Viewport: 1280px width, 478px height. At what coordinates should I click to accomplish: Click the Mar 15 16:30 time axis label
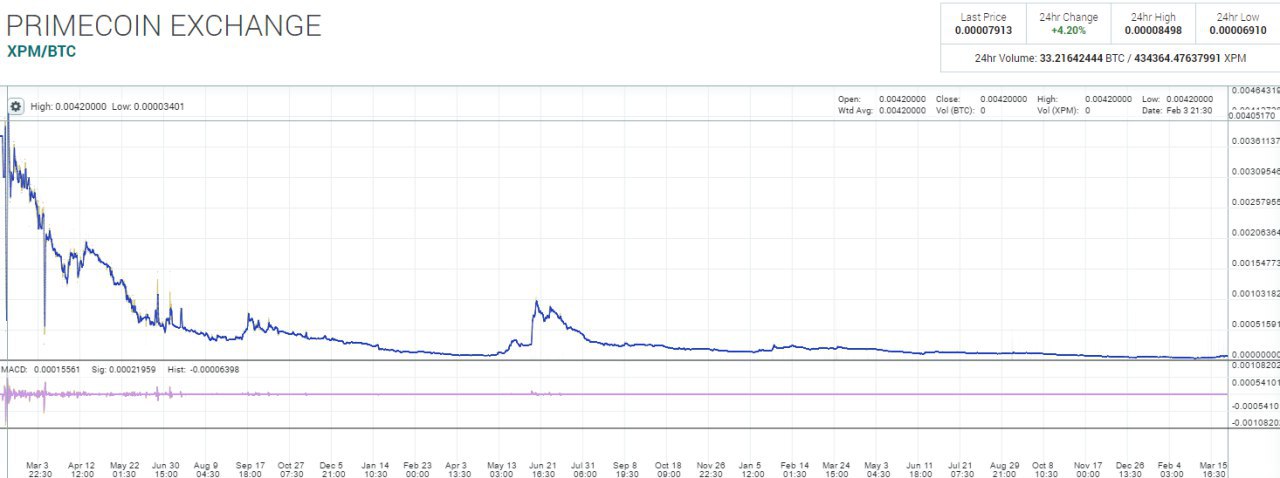(x=1215, y=470)
